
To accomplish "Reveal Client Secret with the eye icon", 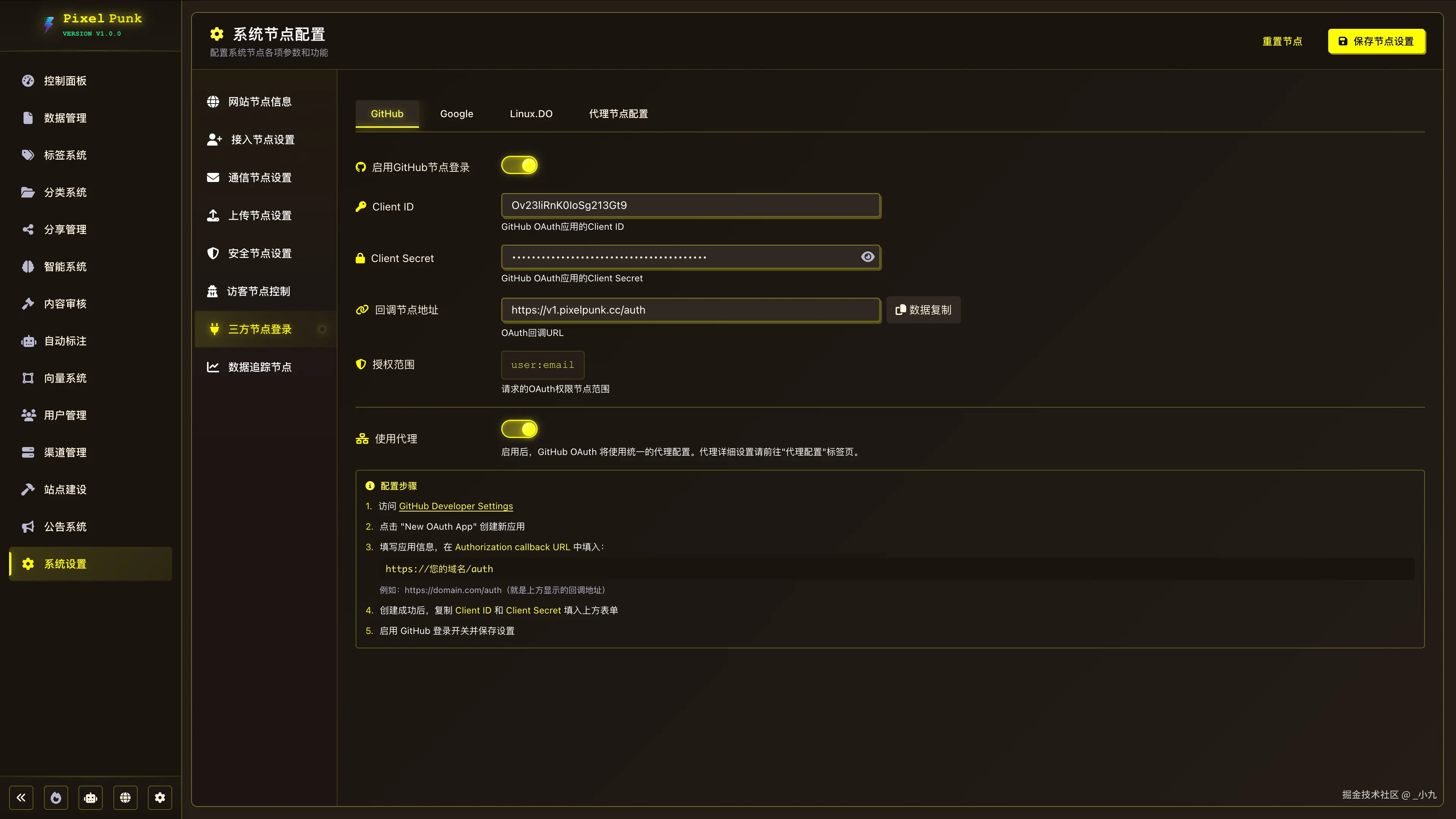I will pos(868,257).
